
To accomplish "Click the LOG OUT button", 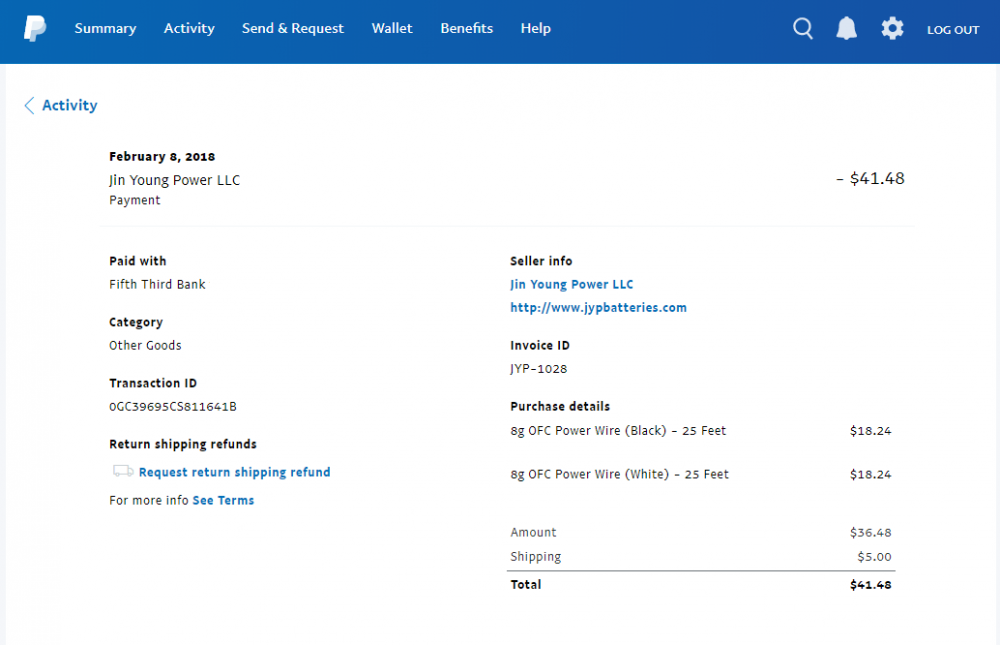I will click(x=953, y=30).
